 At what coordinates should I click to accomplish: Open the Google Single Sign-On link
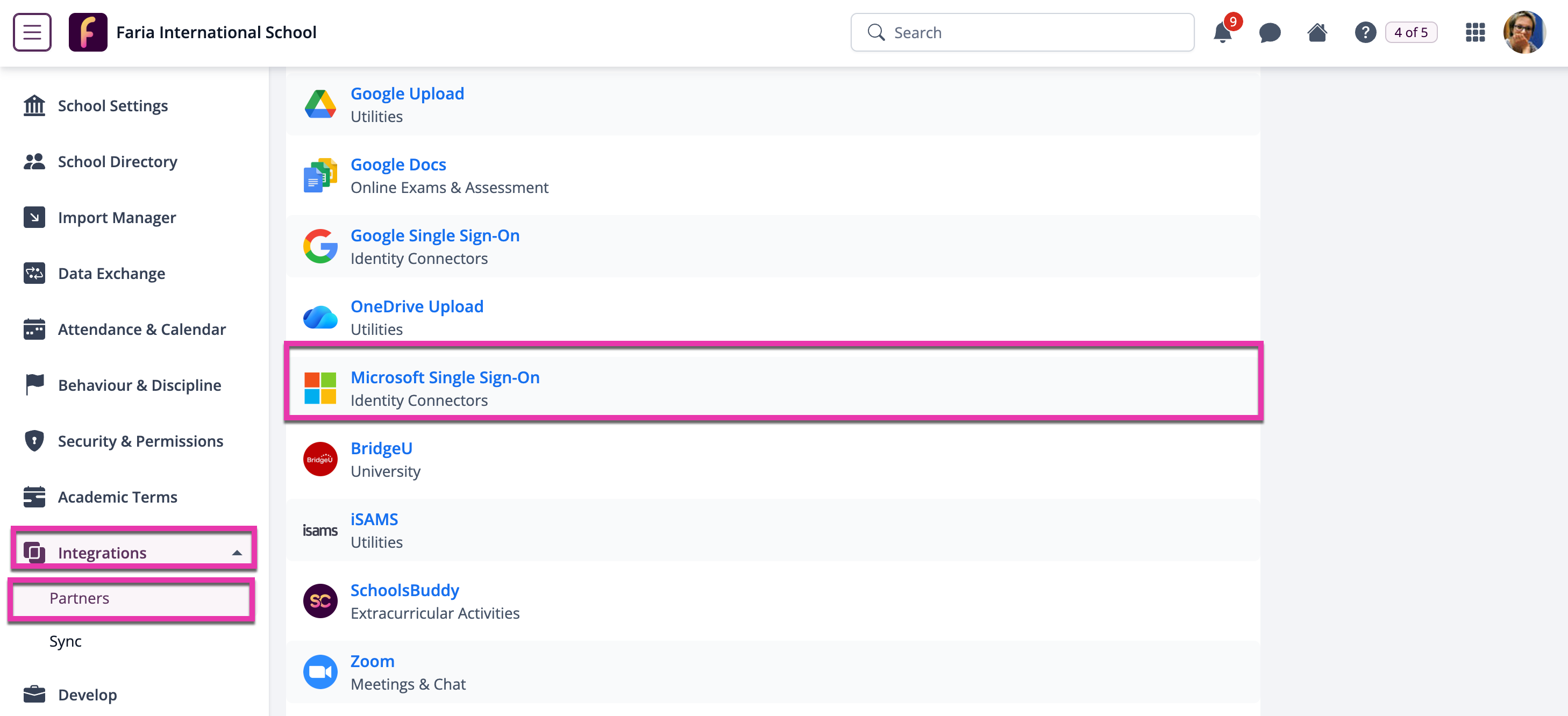[x=435, y=235]
